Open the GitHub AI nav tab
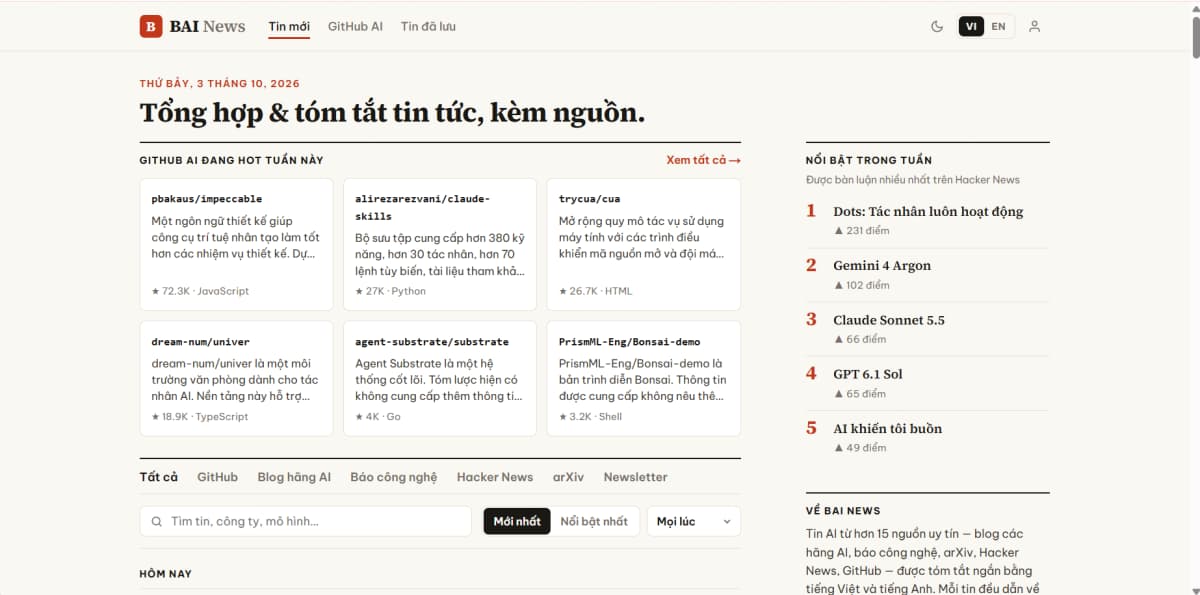 [x=355, y=27]
